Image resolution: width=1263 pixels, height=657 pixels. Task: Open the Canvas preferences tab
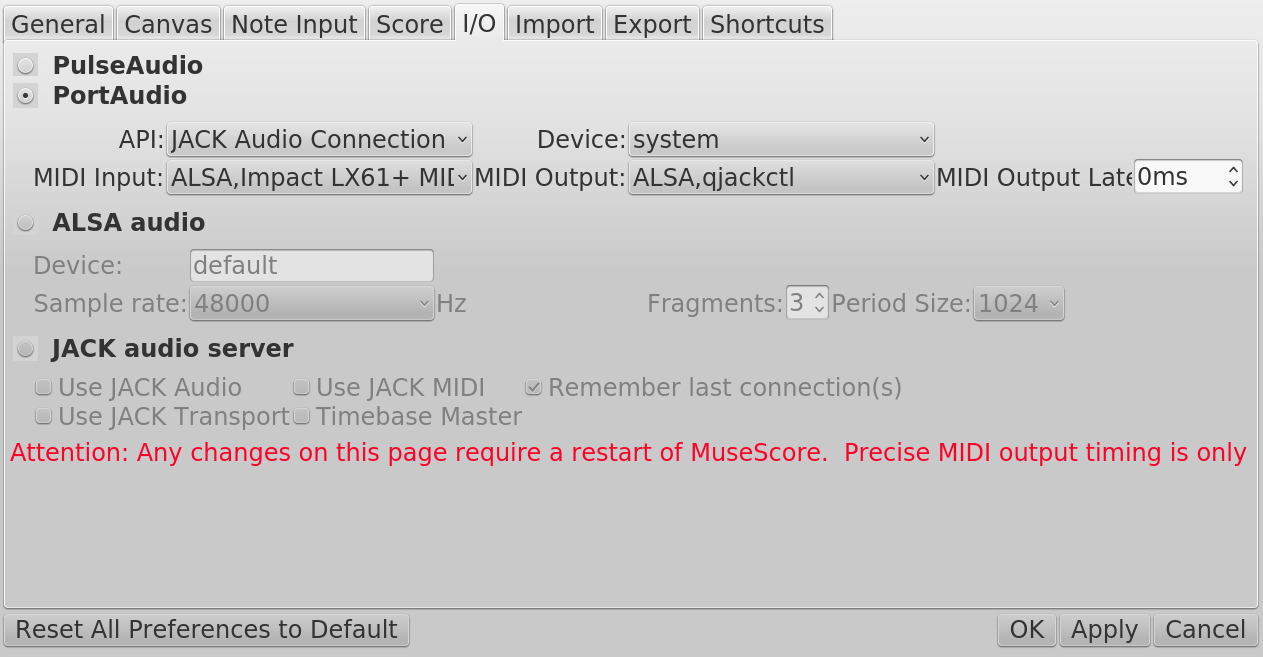(167, 22)
